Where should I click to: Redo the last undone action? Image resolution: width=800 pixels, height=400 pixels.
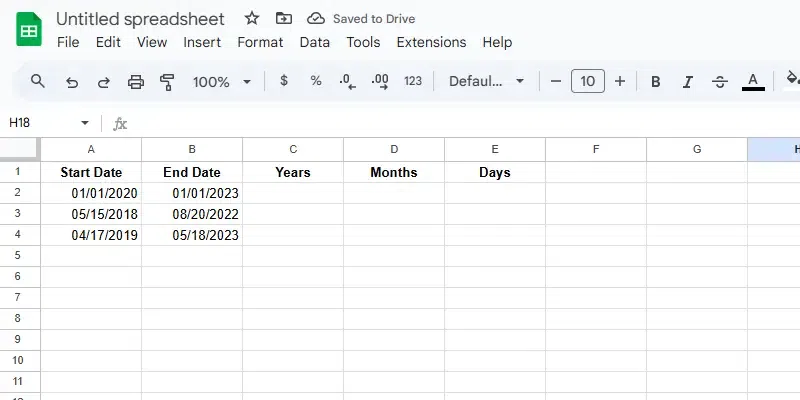[104, 82]
